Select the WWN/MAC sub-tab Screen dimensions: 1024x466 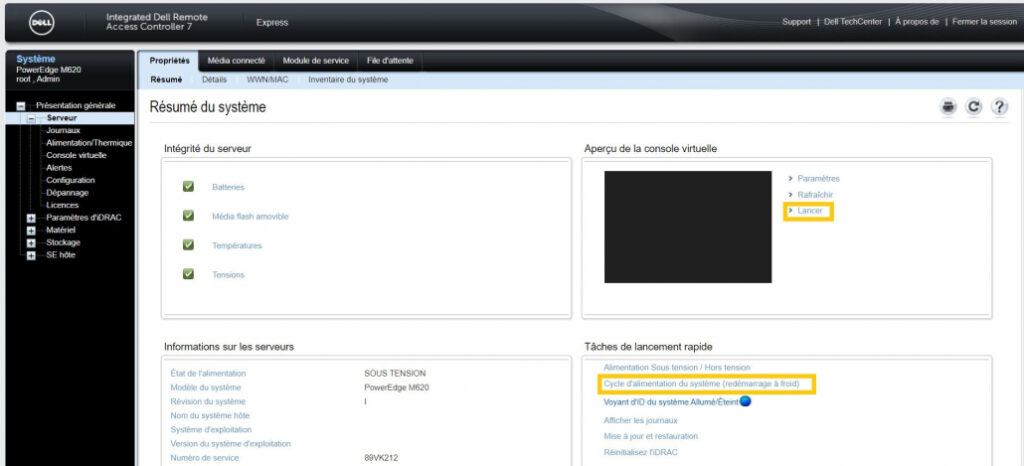[x=267, y=80]
